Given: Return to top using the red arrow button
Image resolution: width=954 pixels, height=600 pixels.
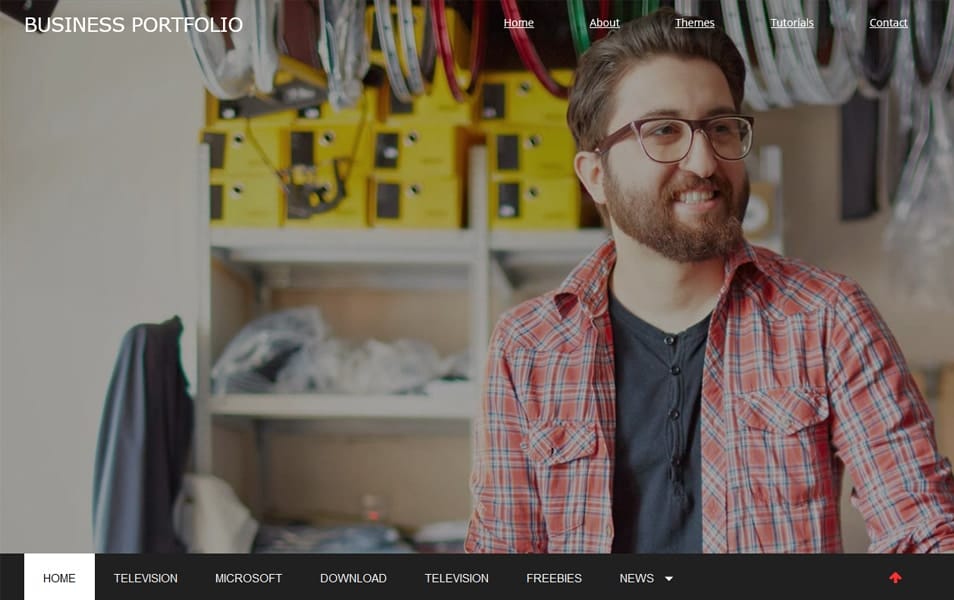Looking at the screenshot, I should point(897,577).
